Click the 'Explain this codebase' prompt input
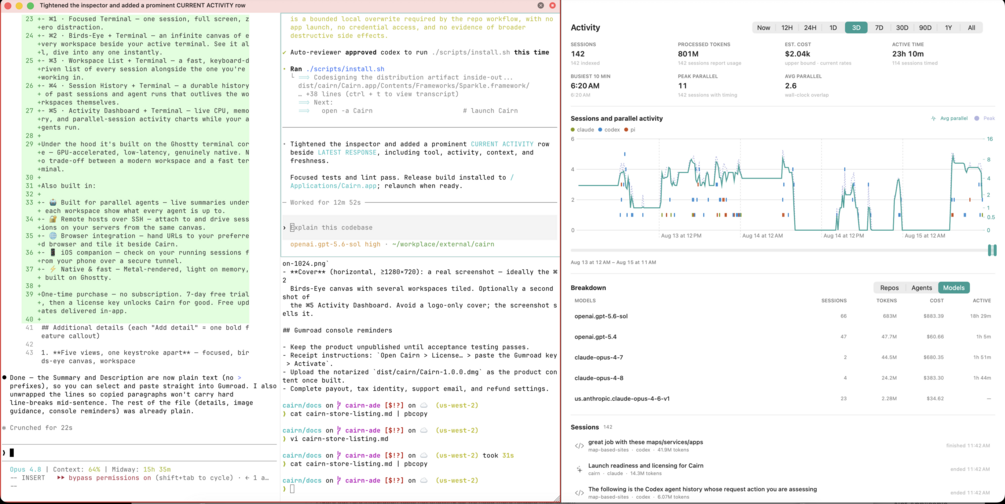 coord(419,228)
